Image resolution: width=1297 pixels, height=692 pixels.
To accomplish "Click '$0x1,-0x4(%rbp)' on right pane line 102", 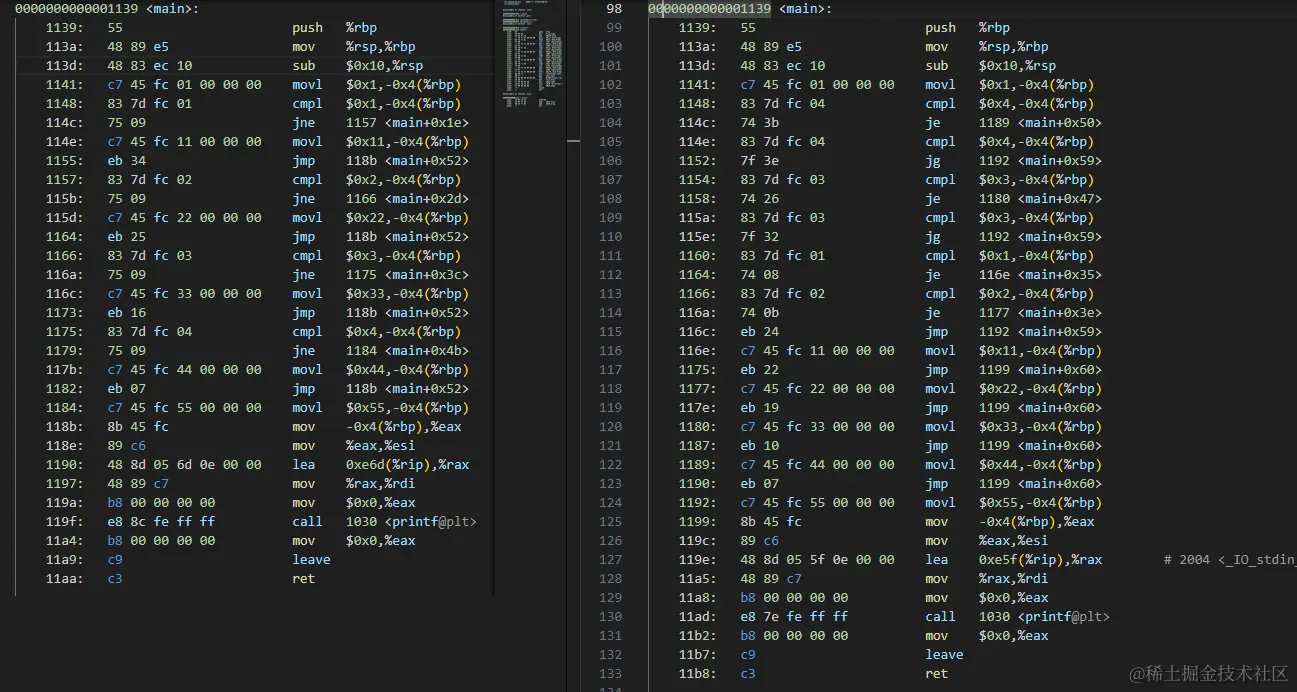I will [x=1037, y=85].
